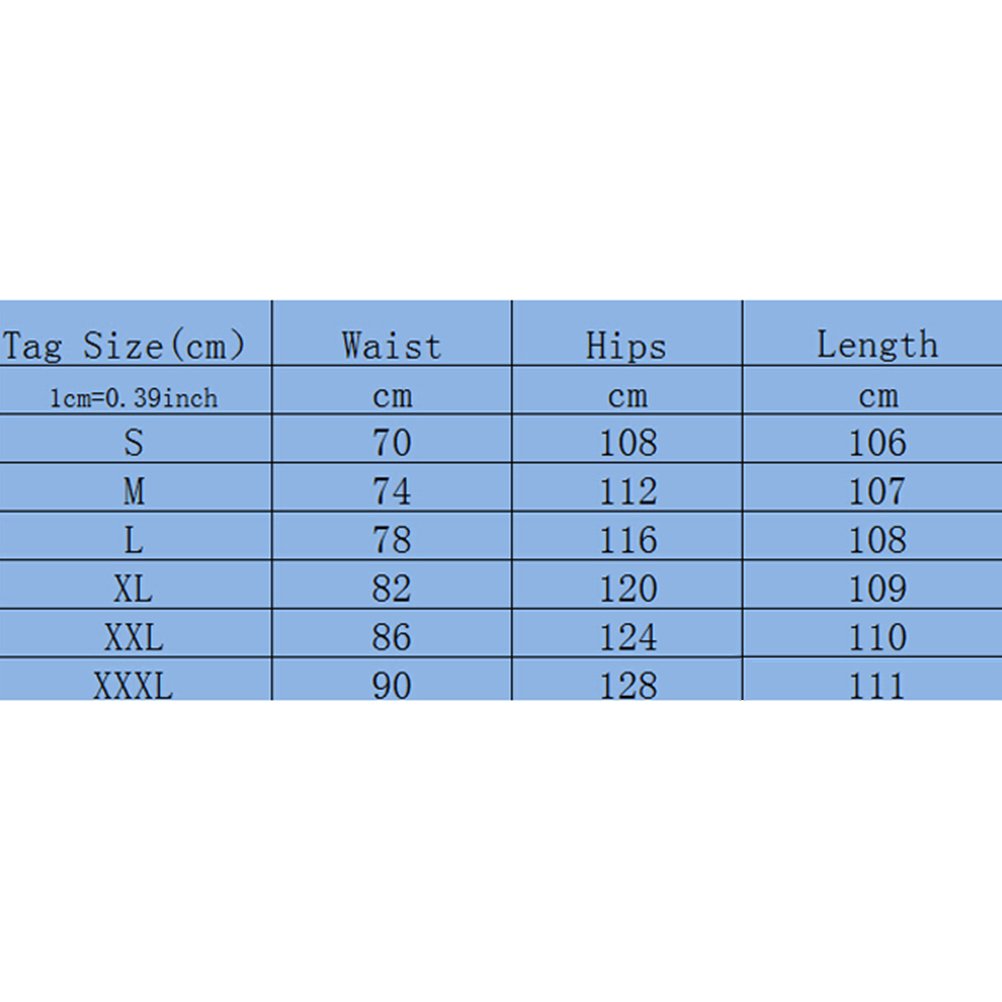
Task: Click the hips value 108
Action: 628,442
